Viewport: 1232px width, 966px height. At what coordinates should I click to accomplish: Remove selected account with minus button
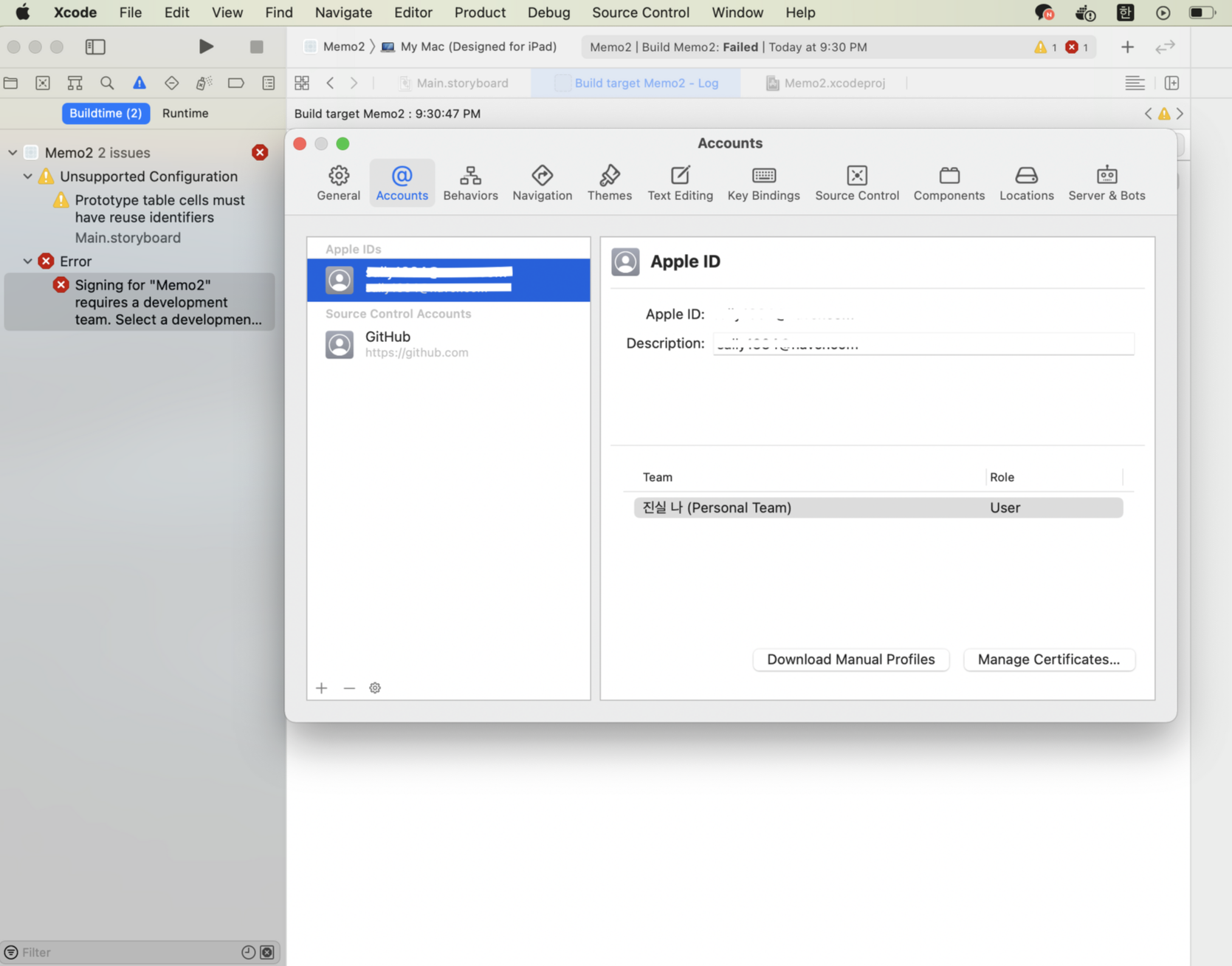click(x=349, y=688)
